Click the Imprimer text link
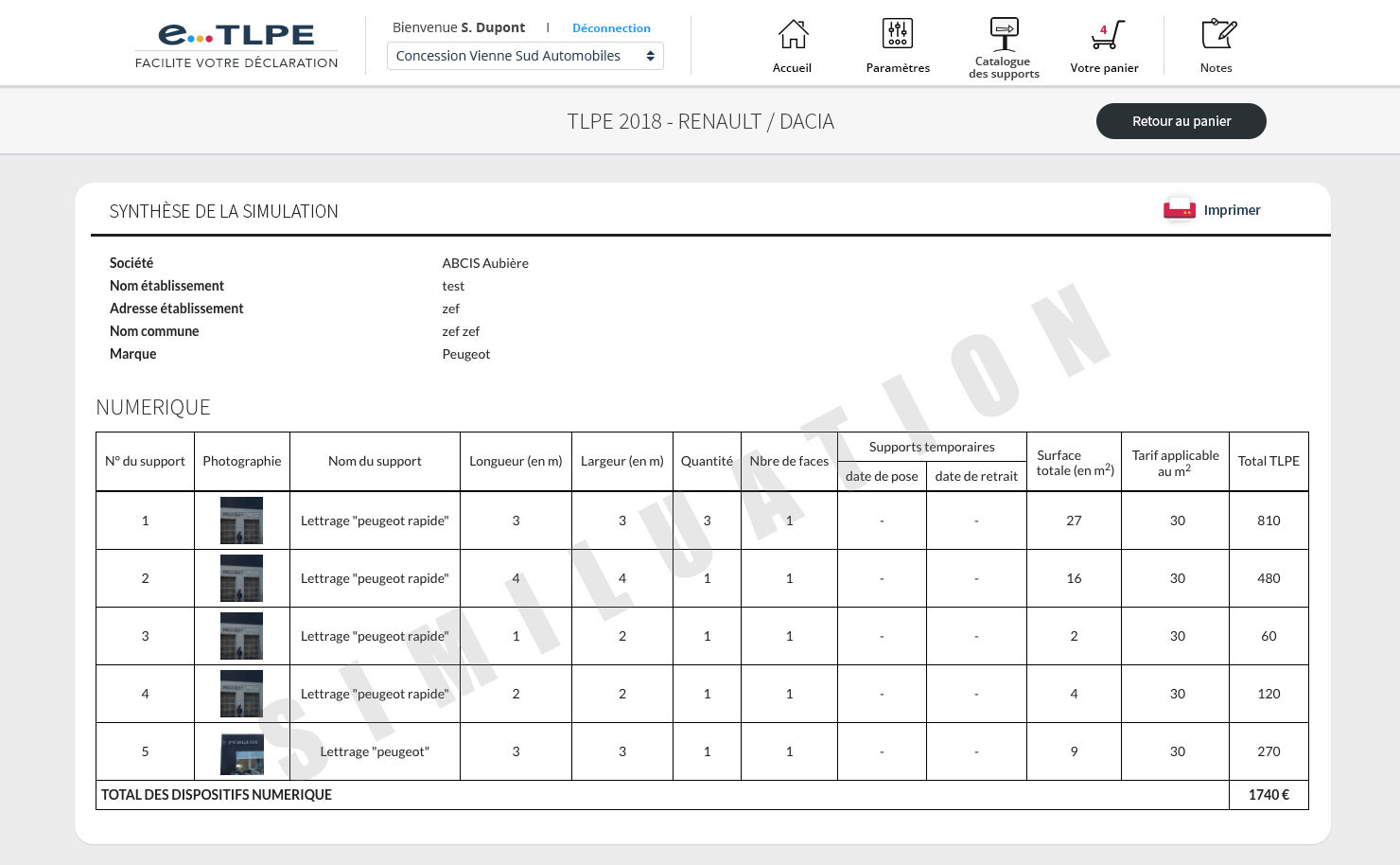The image size is (1400, 865). (1232, 210)
